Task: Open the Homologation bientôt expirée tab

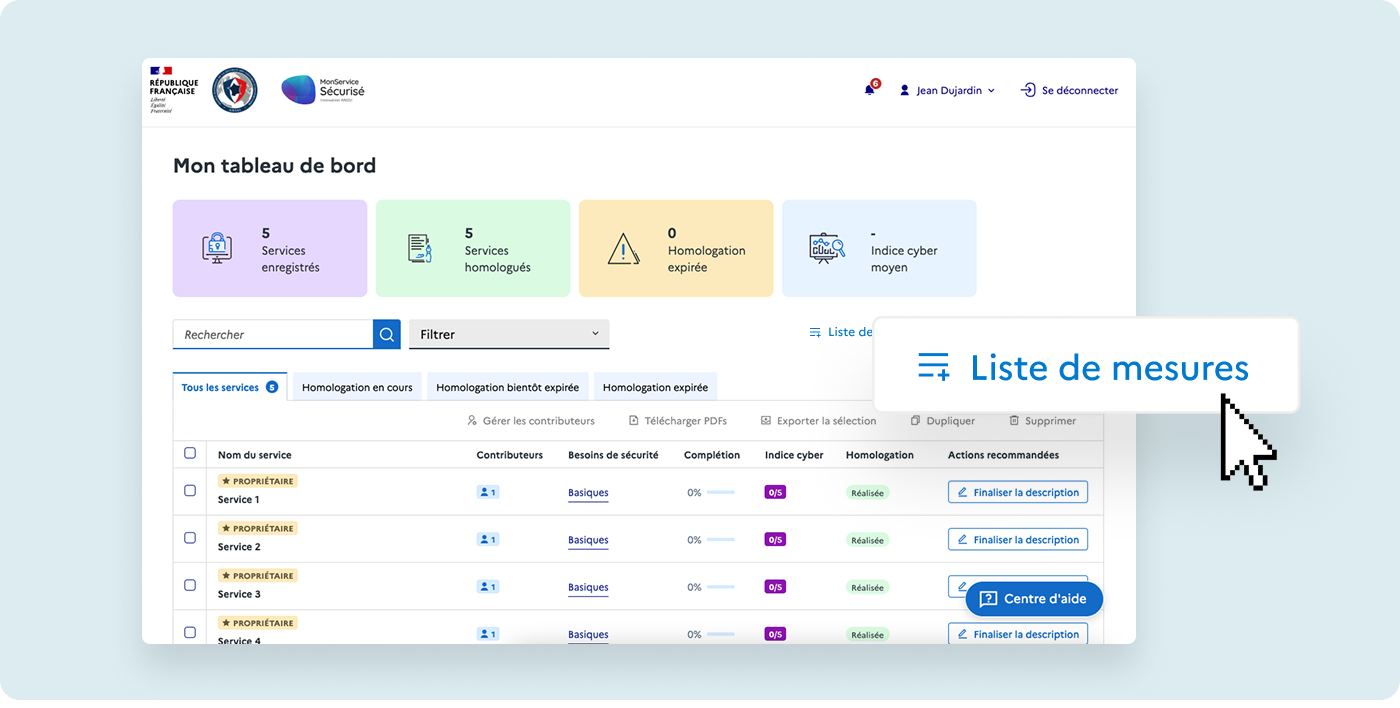Action: [x=507, y=387]
